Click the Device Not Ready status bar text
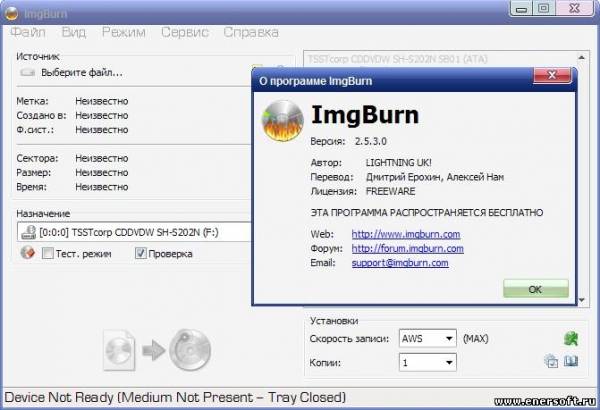Image resolution: width=600 pixels, height=410 pixels. coord(175,397)
